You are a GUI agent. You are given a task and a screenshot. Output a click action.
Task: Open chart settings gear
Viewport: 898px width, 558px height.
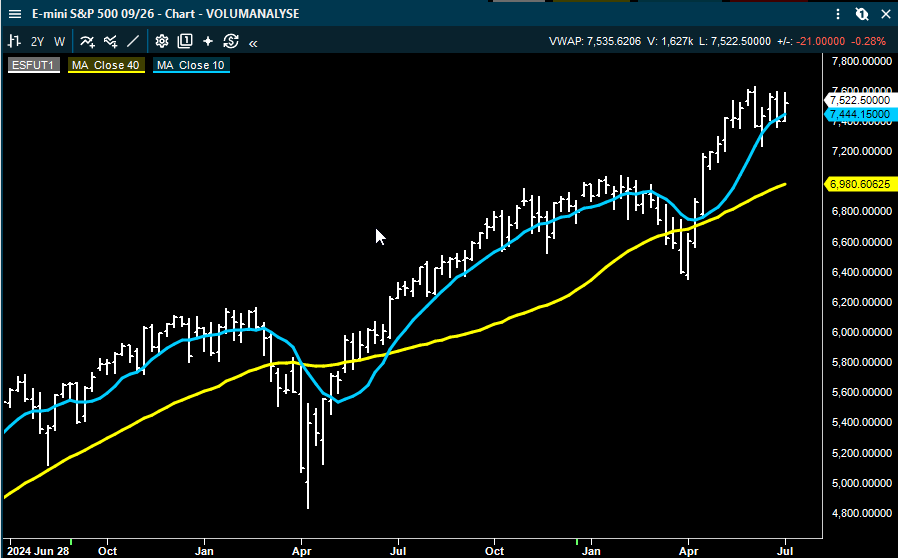(x=162, y=41)
